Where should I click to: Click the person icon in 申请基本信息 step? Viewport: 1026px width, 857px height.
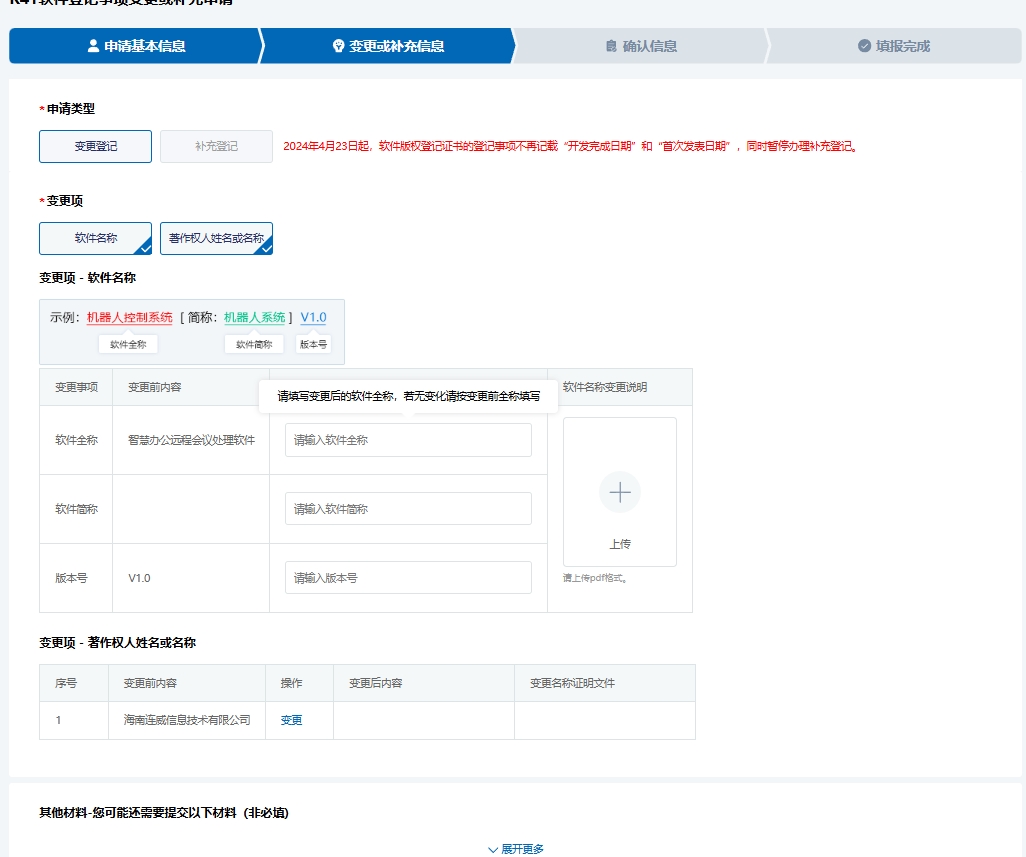(93, 46)
